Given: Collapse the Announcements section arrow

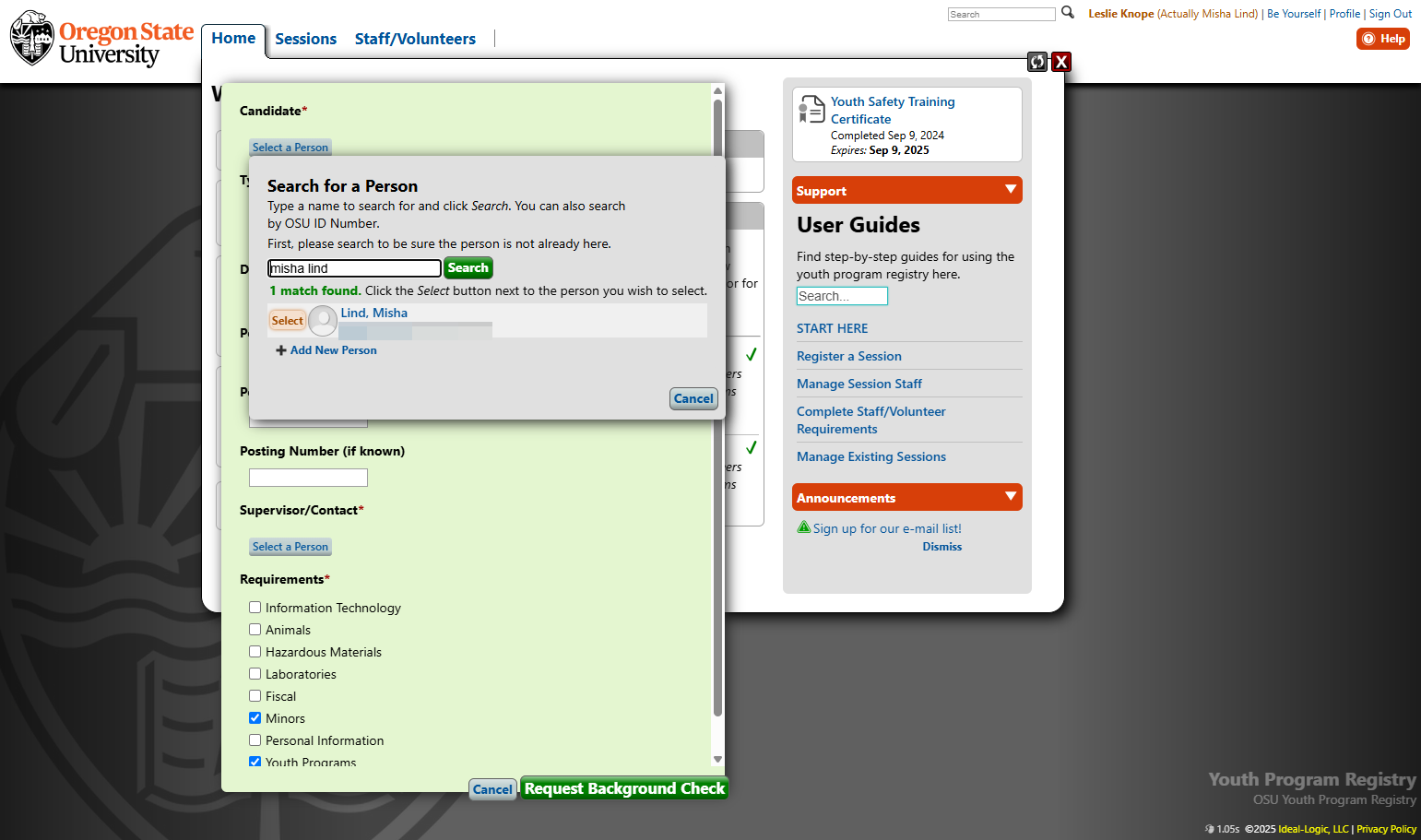Looking at the screenshot, I should 1011,497.
